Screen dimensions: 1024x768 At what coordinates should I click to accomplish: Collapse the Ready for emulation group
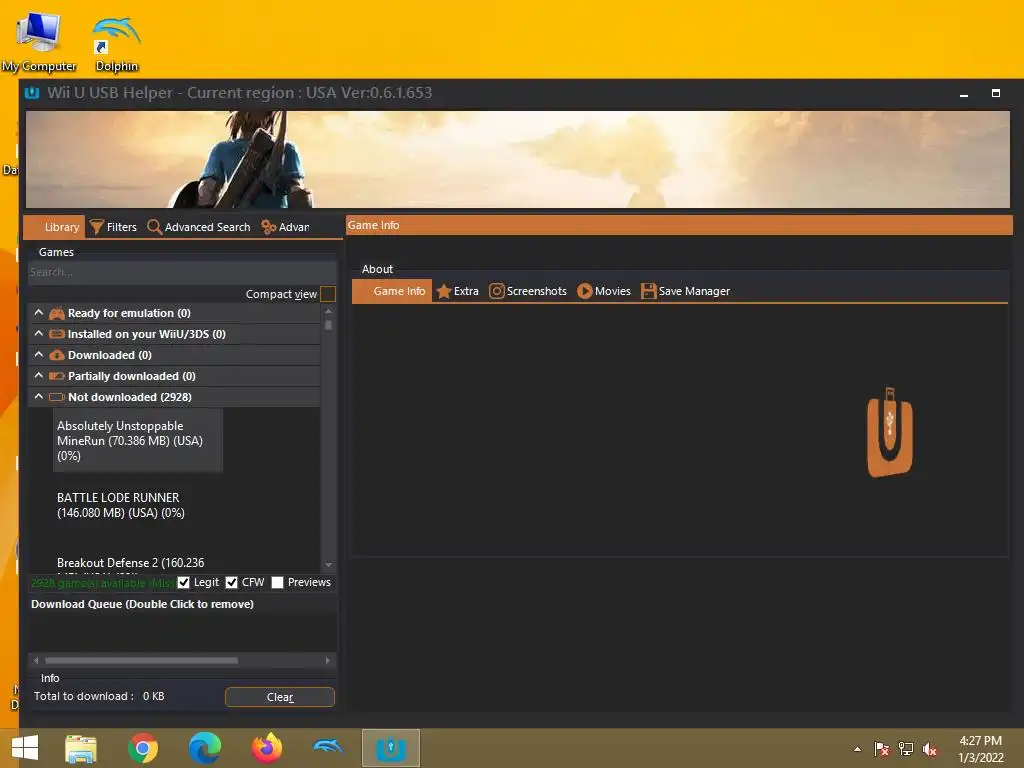(x=39, y=313)
